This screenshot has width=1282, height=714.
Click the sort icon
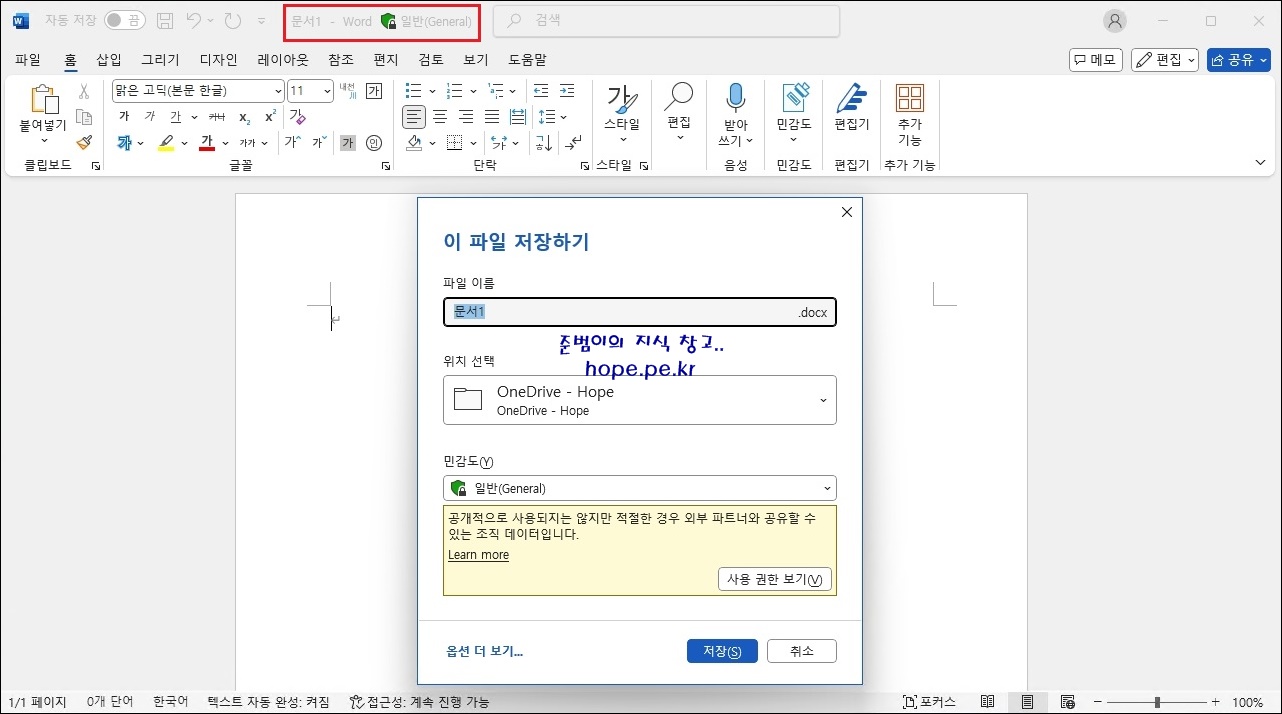544,143
